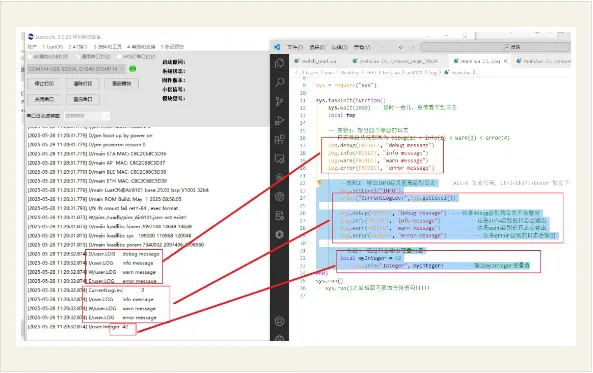
Task: Open the Search view in VS Code sidebar
Action: click(x=279, y=82)
